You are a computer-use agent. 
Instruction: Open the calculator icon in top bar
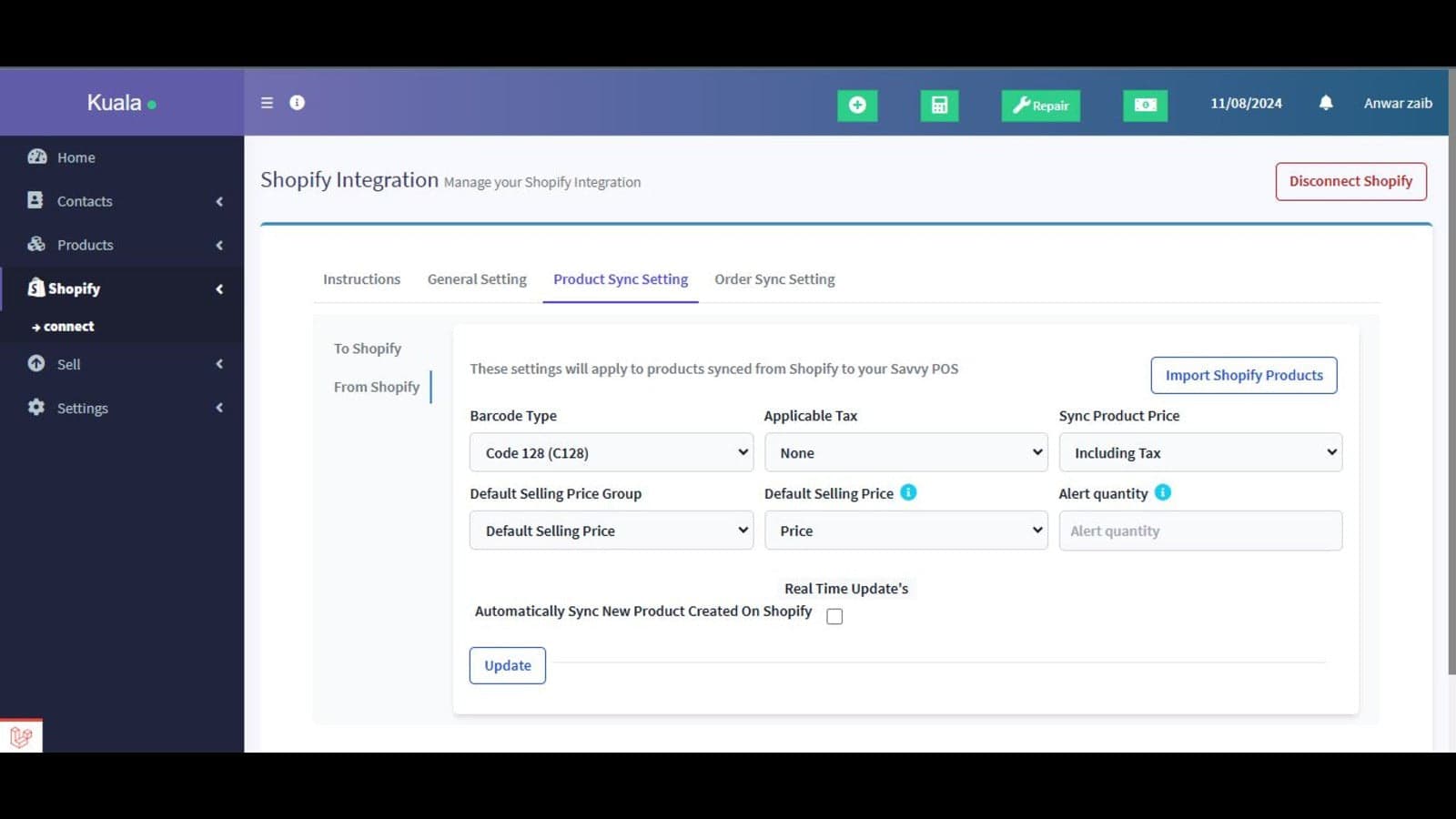coord(939,106)
